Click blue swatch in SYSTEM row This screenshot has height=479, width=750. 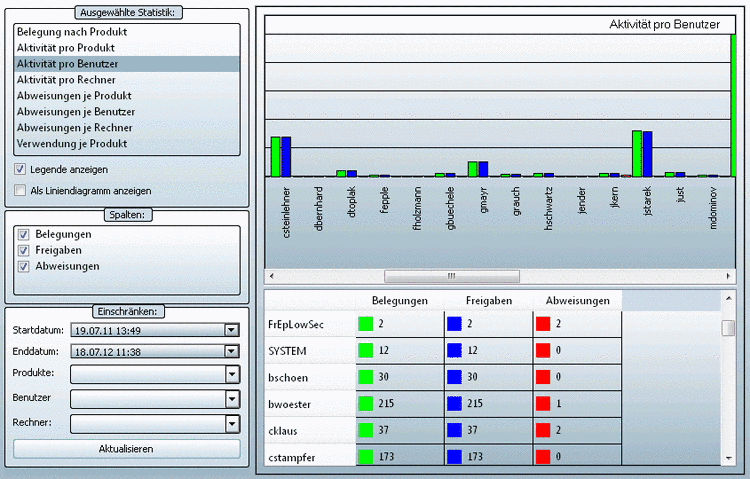point(454,351)
